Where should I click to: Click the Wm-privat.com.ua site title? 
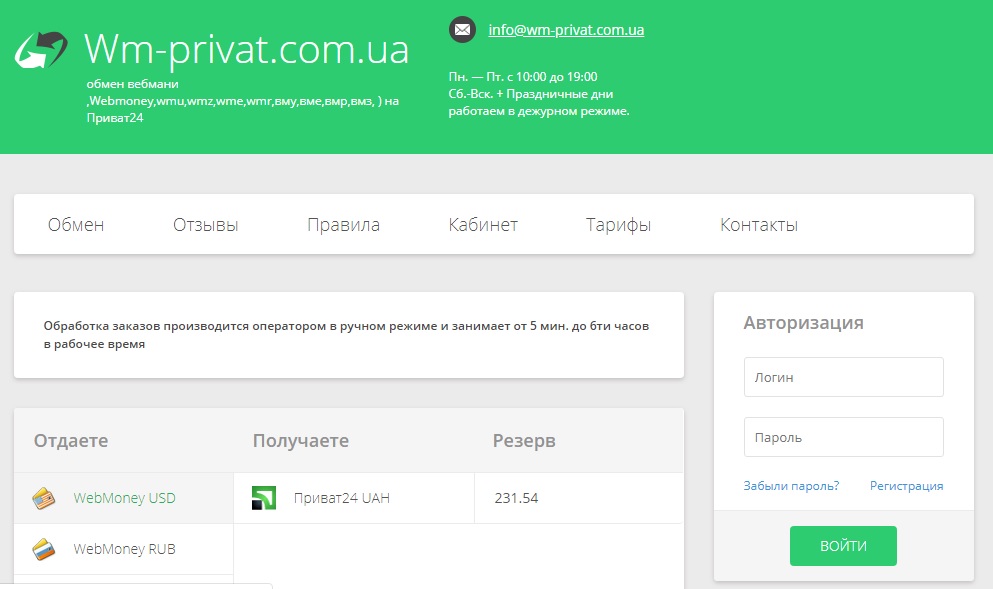[246, 49]
